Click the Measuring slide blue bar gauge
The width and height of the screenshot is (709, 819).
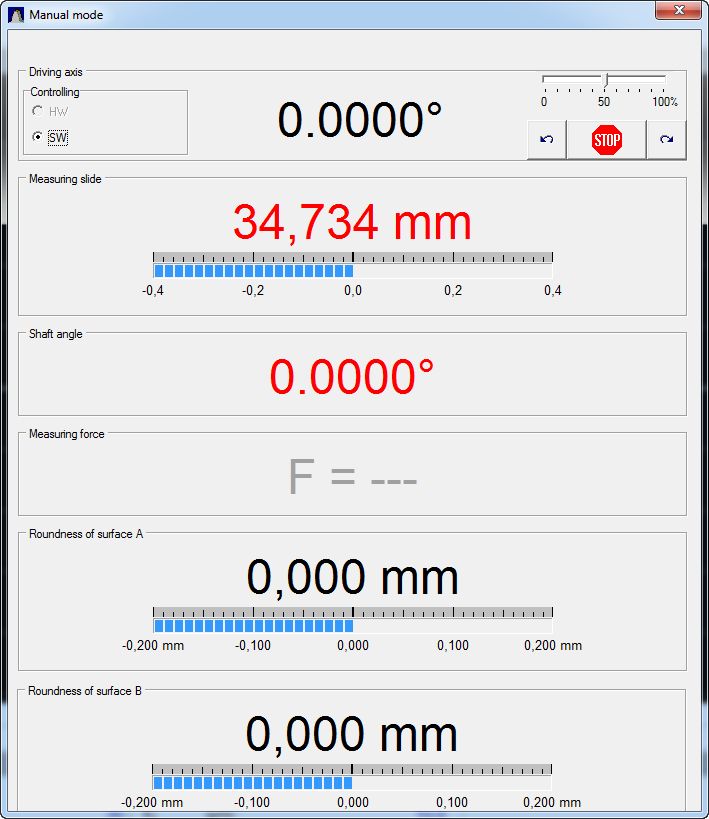pyautogui.click(x=253, y=271)
